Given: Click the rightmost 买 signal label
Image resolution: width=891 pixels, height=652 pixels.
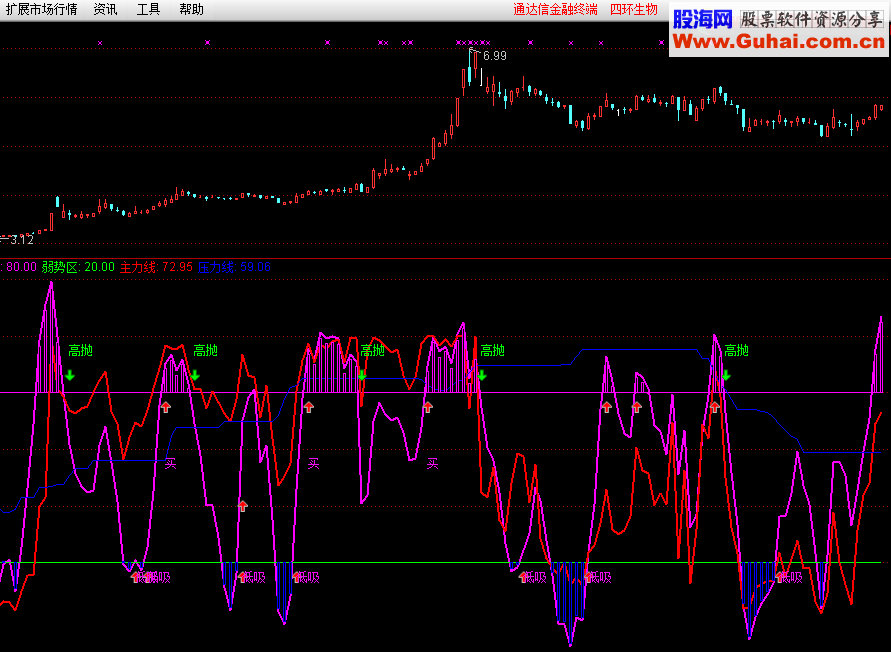Looking at the screenshot, I should [x=432, y=464].
